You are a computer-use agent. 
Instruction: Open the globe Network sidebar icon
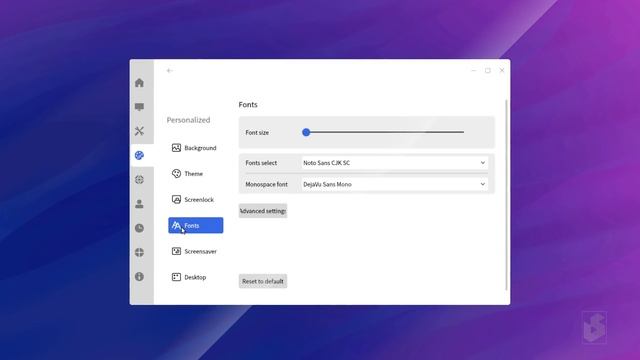pyautogui.click(x=139, y=180)
